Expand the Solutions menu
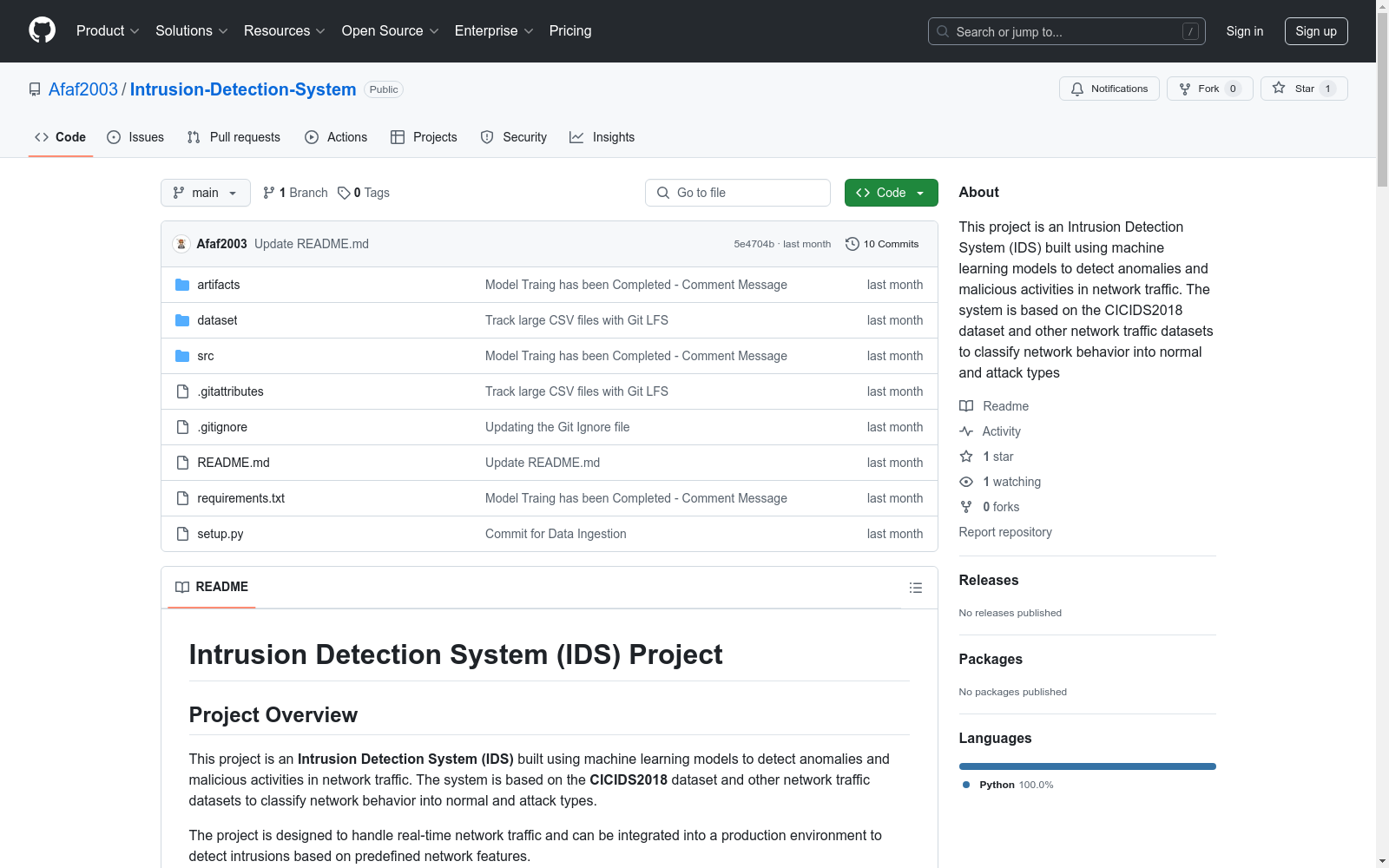Screen dimensions: 1389x868 pos(192,30)
